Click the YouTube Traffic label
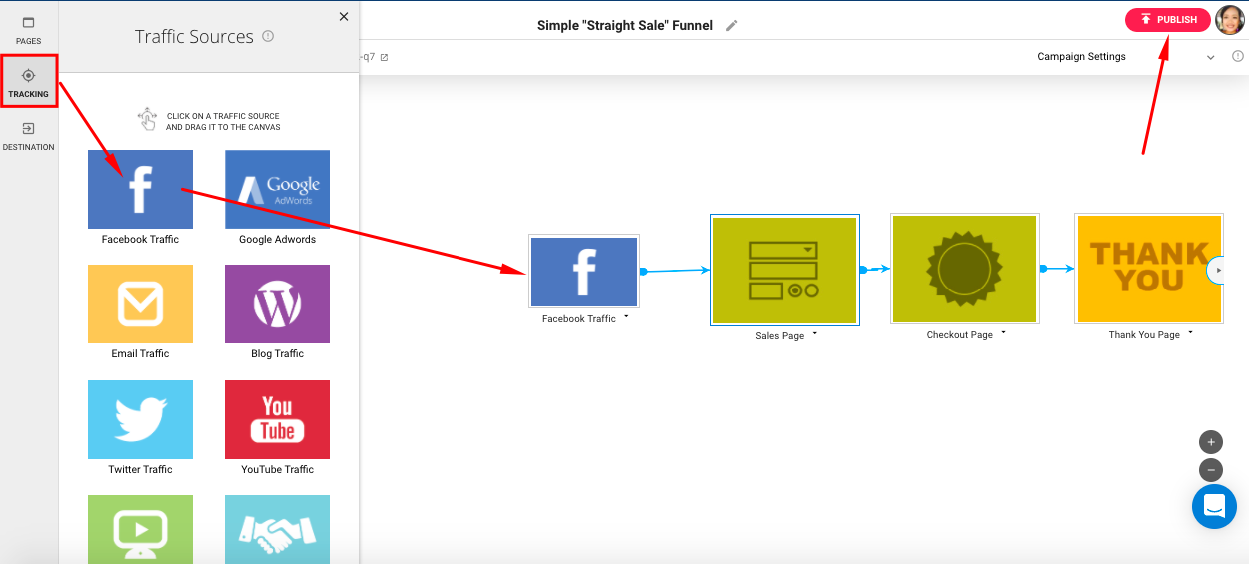This screenshot has width=1249, height=564. pyautogui.click(x=277, y=470)
